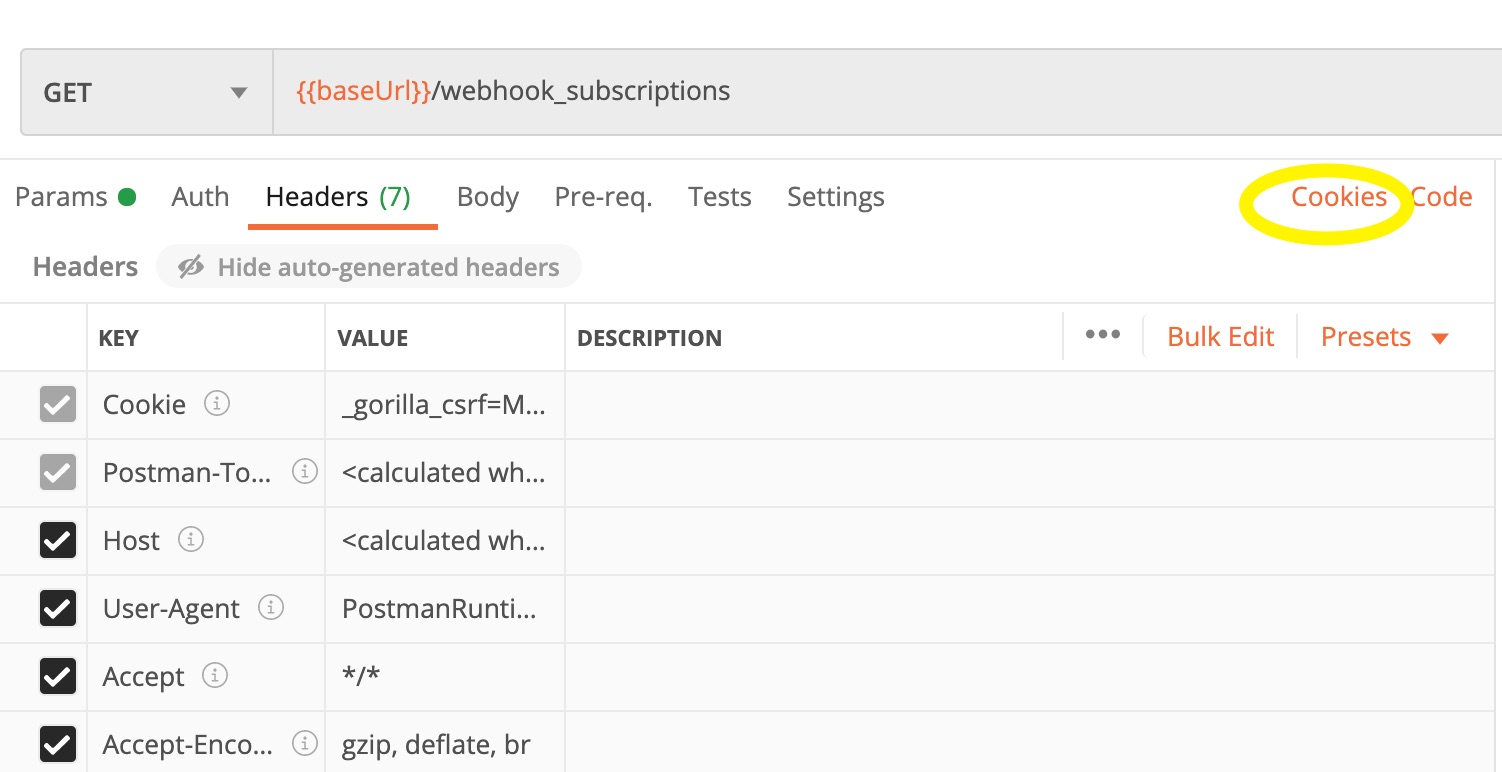Click the info icon beside Postman-Token
The height and width of the screenshot is (772, 1502).
click(x=305, y=472)
